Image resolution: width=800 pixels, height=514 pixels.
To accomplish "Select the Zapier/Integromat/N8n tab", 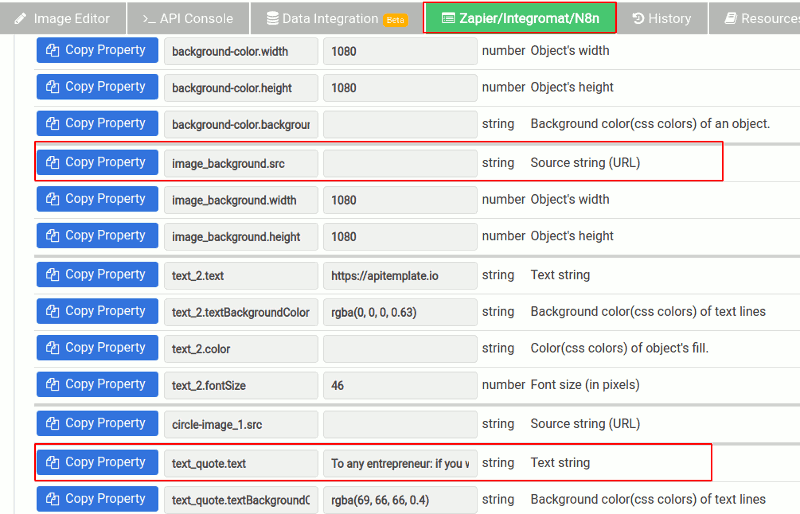I will pyautogui.click(x=520, y=18).
